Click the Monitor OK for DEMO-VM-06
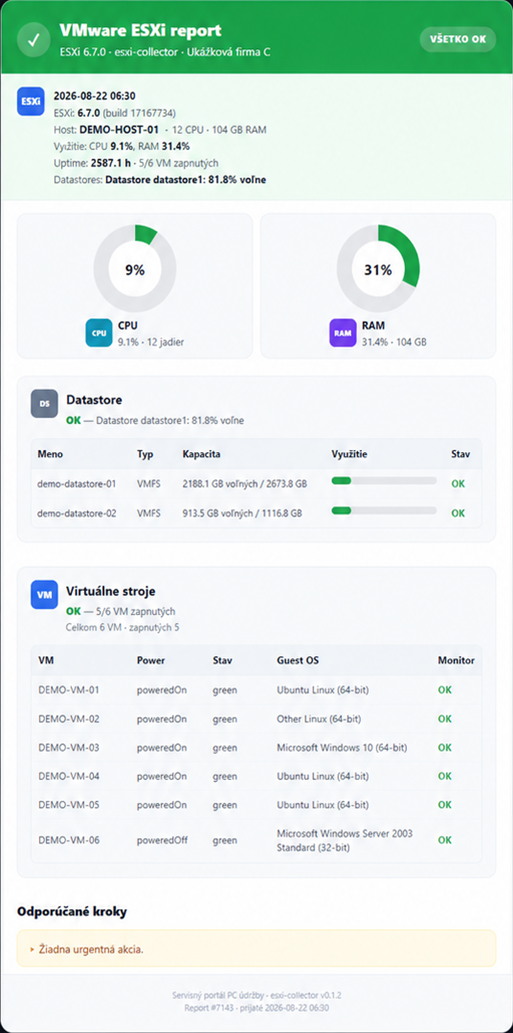 pyautogui.click(x=445, y=840)
